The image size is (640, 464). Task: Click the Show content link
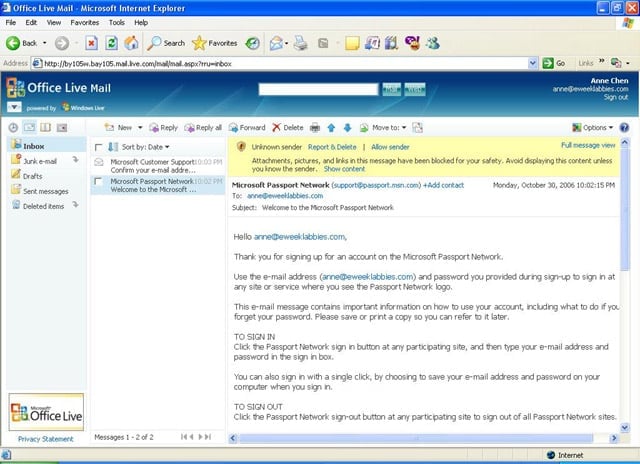pyautogui.click(x=344, y=169)
